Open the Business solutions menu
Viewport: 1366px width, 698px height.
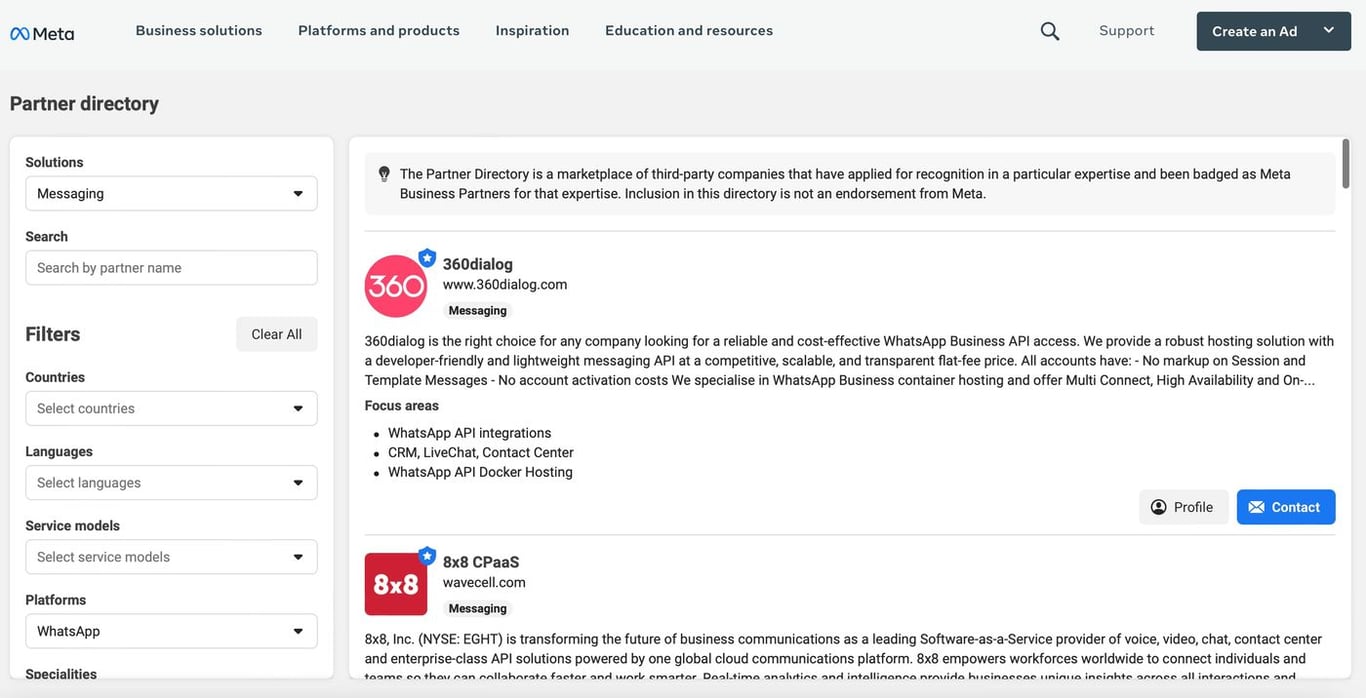pyautogui.click(x=199, y=31)
